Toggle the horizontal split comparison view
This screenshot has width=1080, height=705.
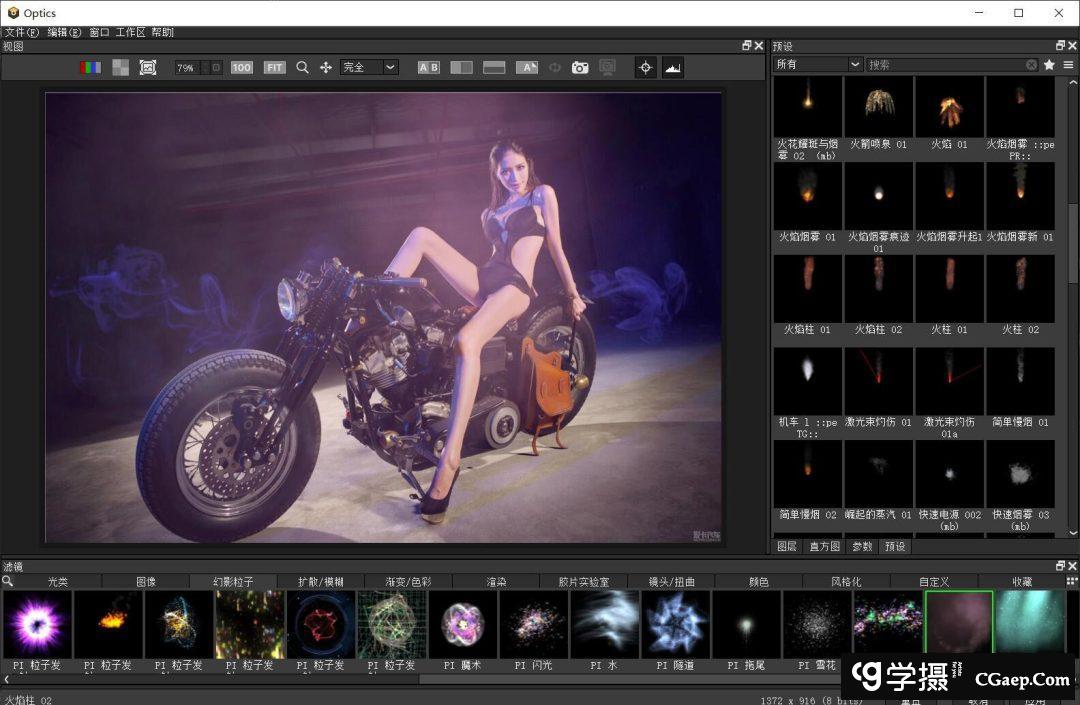click(x=494, y=68)
